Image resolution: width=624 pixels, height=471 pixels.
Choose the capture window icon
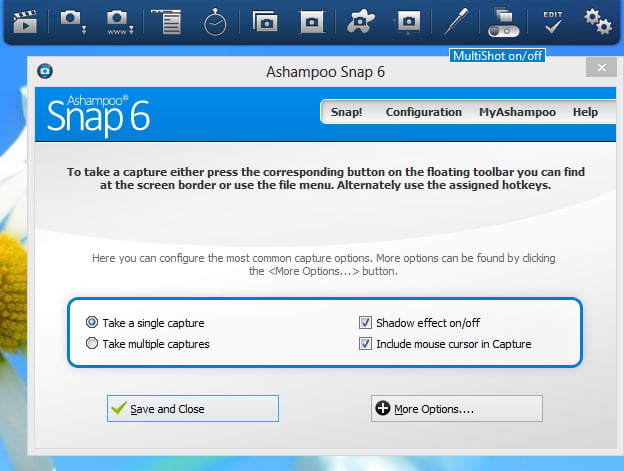click(265, 21)
